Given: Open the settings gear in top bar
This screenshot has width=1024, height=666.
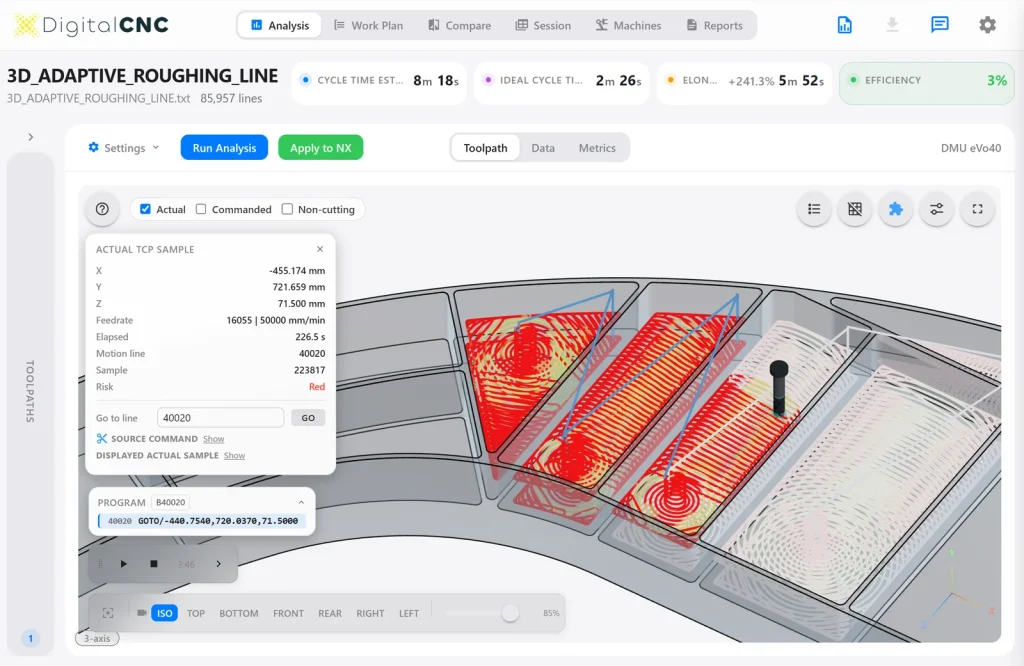Looking at the screenshot, I should (x=987, y=25).
